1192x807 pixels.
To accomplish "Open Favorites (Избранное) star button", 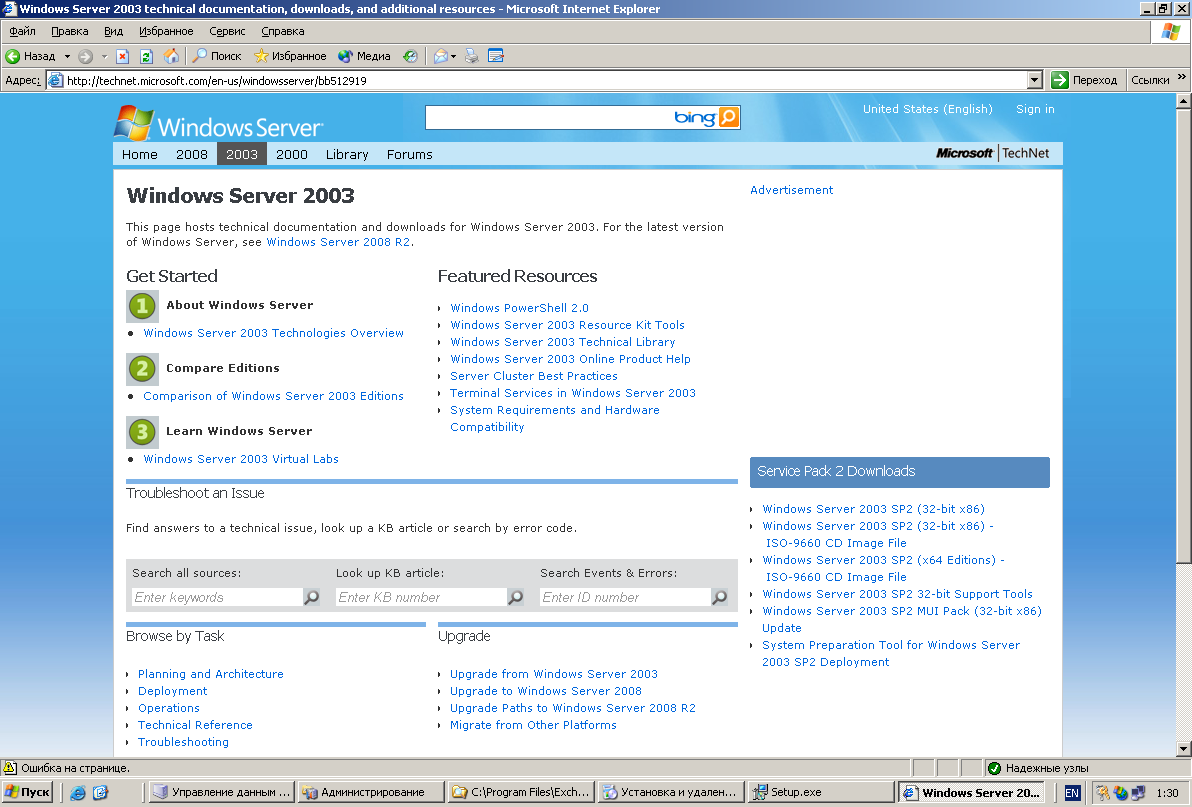I will [x=290, y=56].
